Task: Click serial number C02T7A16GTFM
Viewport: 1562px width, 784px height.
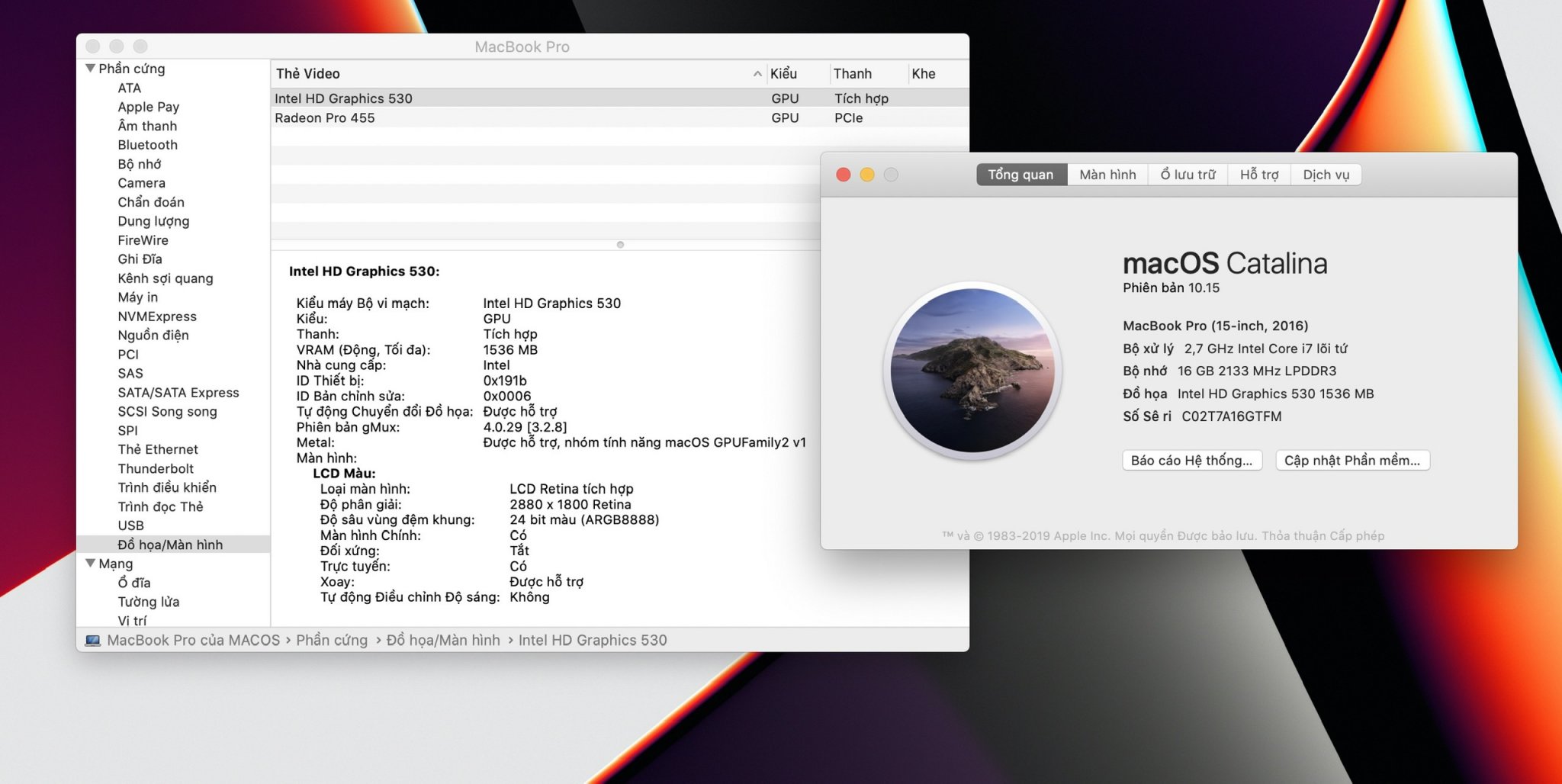Action: coord(1231,416)
